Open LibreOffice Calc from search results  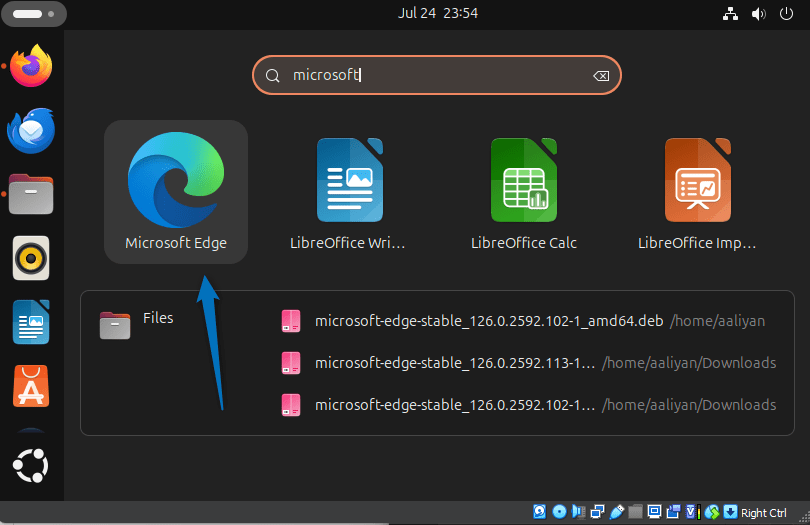[524, 192]
